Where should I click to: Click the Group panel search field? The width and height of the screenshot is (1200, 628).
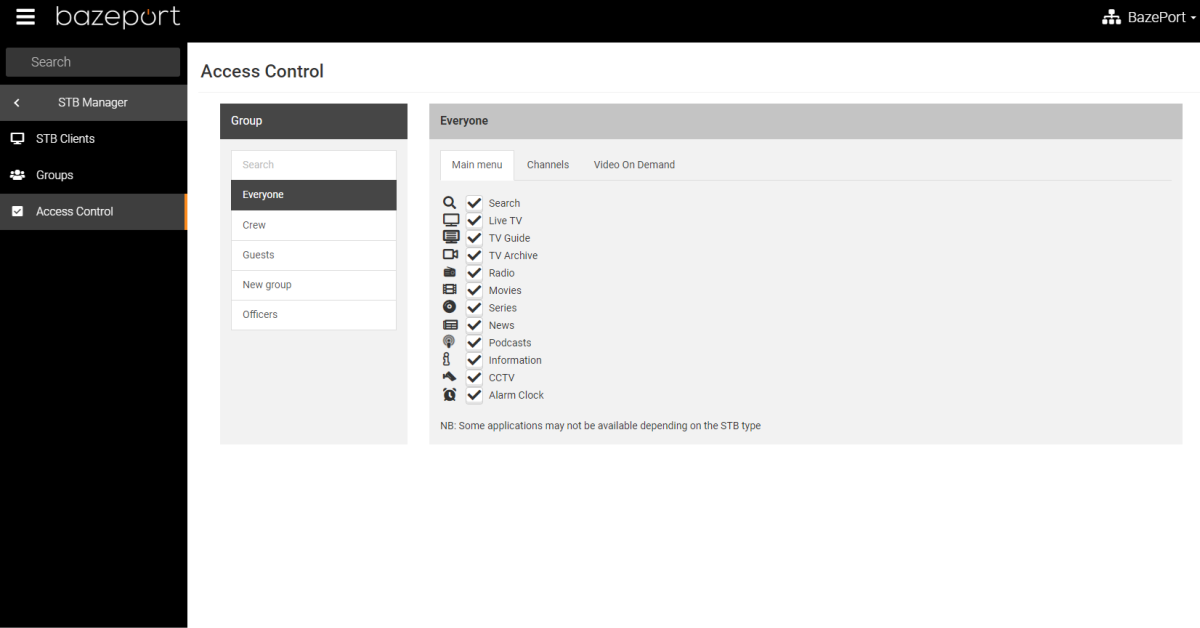pos(314,165)
